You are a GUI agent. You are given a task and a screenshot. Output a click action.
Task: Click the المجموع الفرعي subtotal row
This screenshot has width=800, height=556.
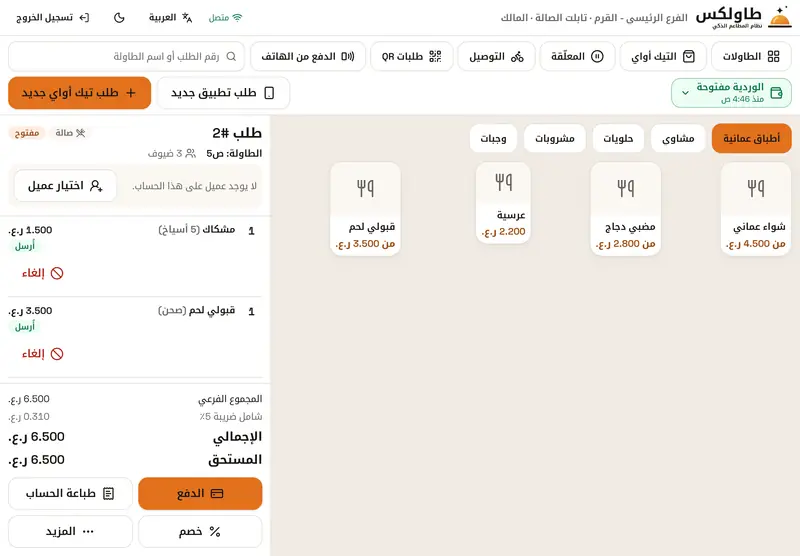(135, 399)
